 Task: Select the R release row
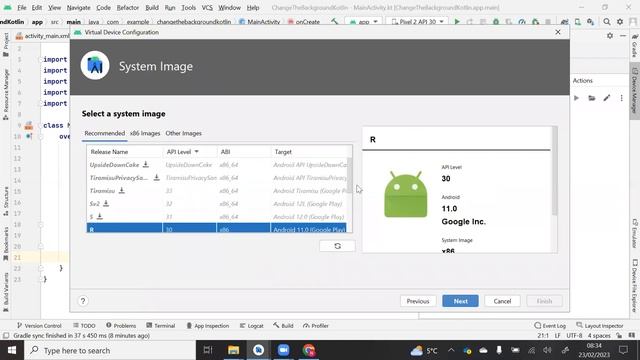(x=216, y=229)
